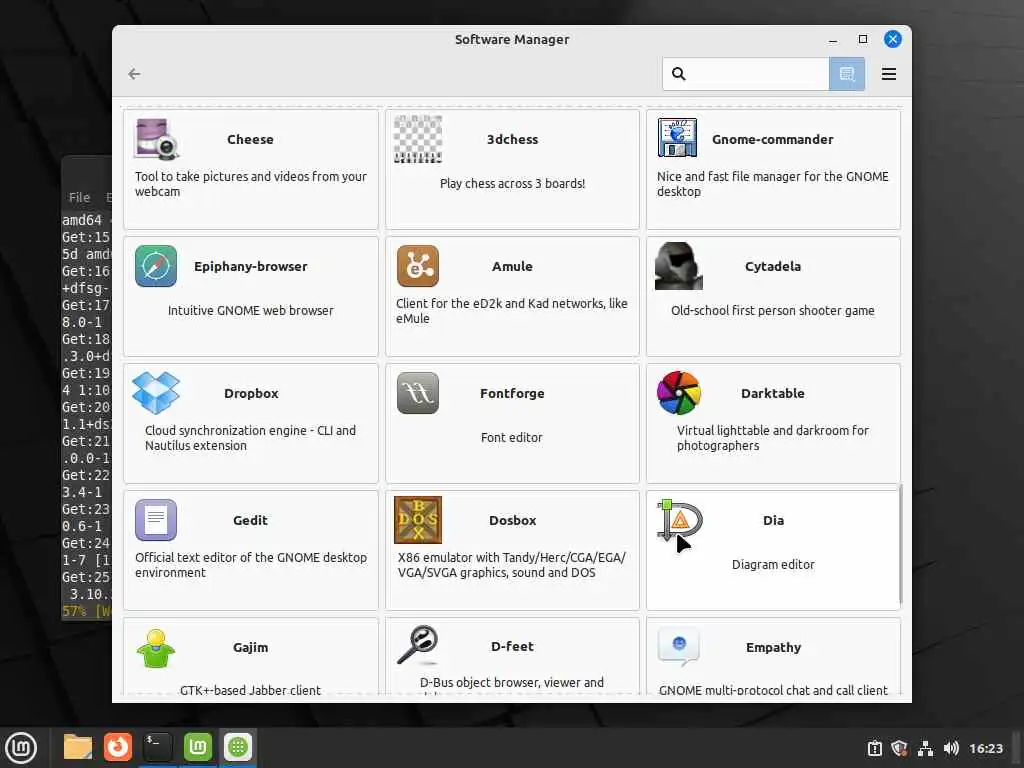Click the Gedit notepad icon
Image resolution: width=1024 pixels, height=768 pixels.
155,520
